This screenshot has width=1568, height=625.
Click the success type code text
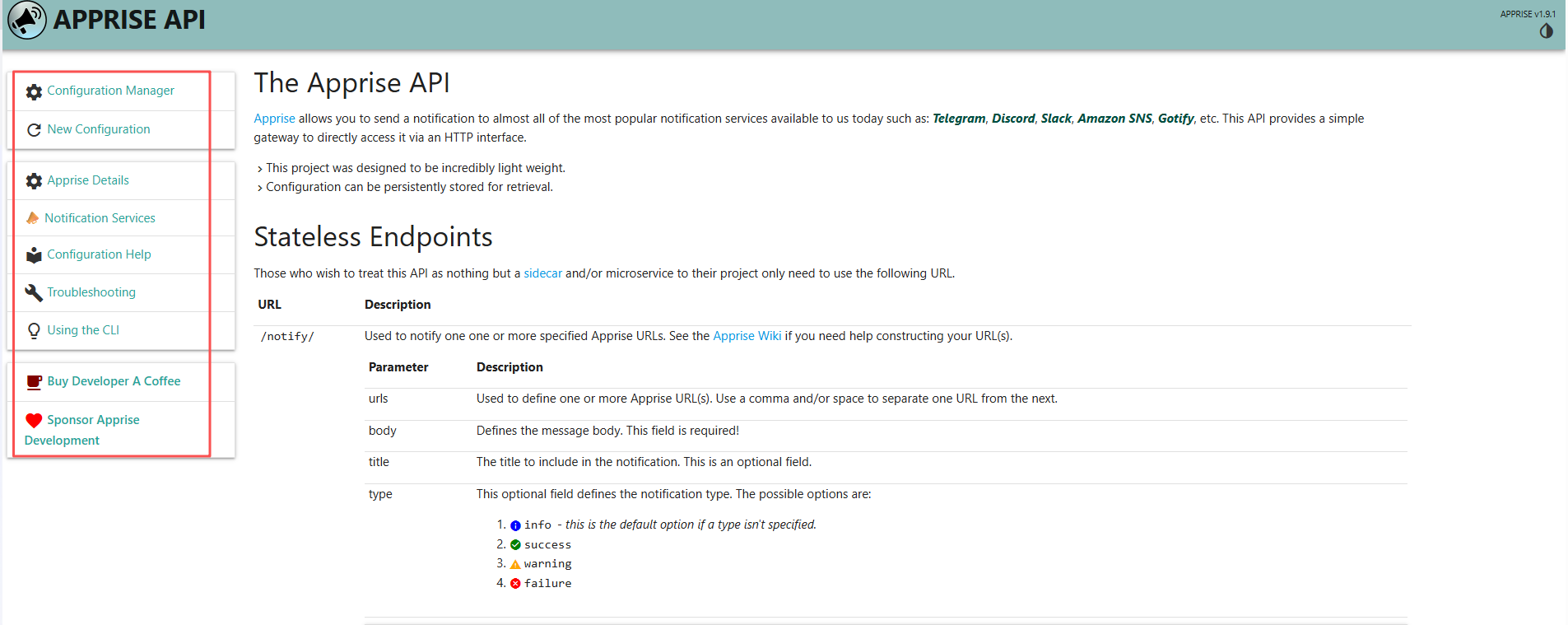coord(547,545)
